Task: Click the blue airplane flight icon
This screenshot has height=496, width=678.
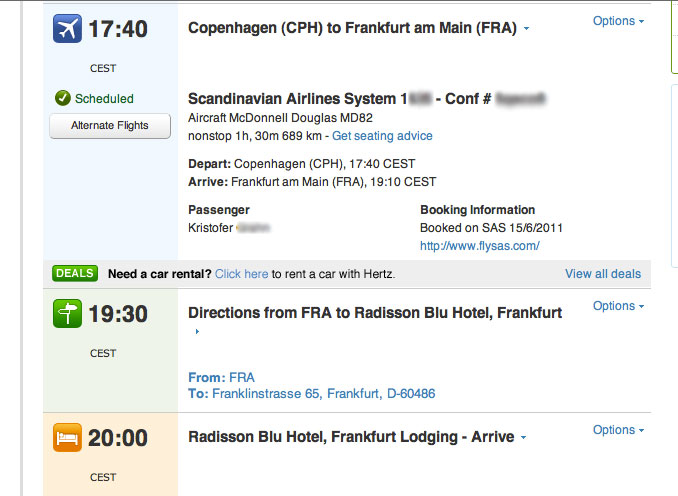Action: [69, 29]
